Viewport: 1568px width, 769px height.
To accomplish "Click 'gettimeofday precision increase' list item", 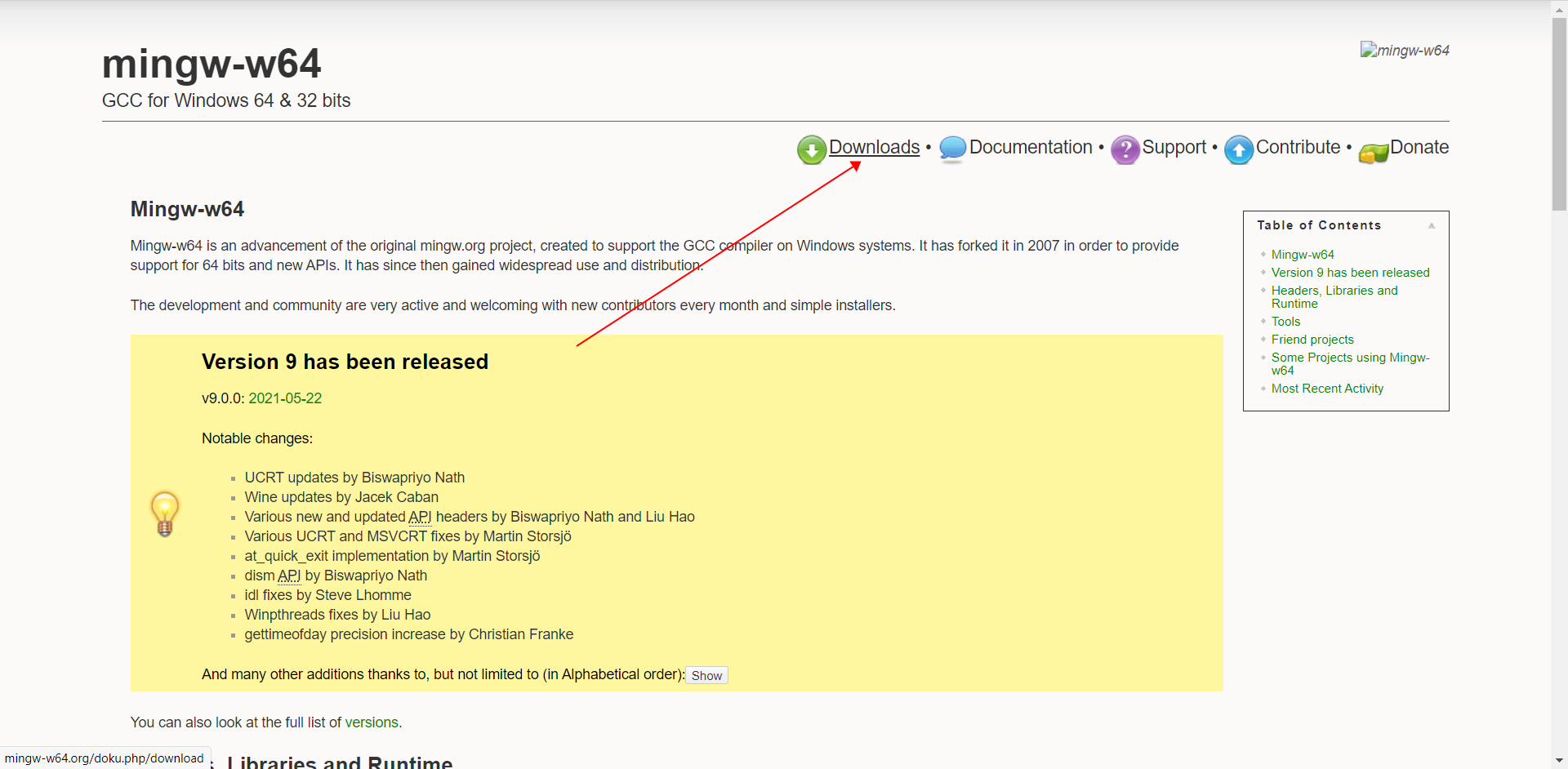I will [x=408, y=634].
